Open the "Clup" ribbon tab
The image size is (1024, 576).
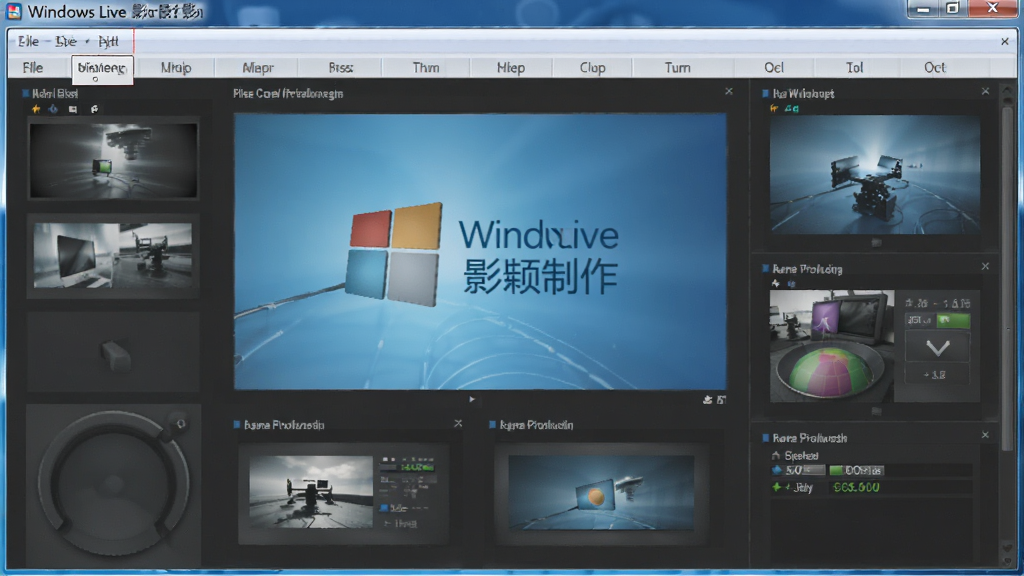592,67
